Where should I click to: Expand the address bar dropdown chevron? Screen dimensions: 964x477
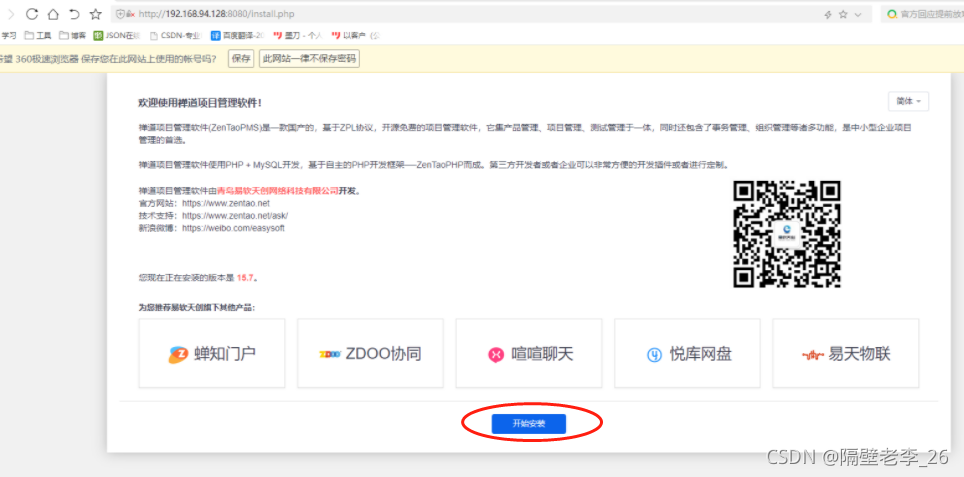tap(858, 14)
